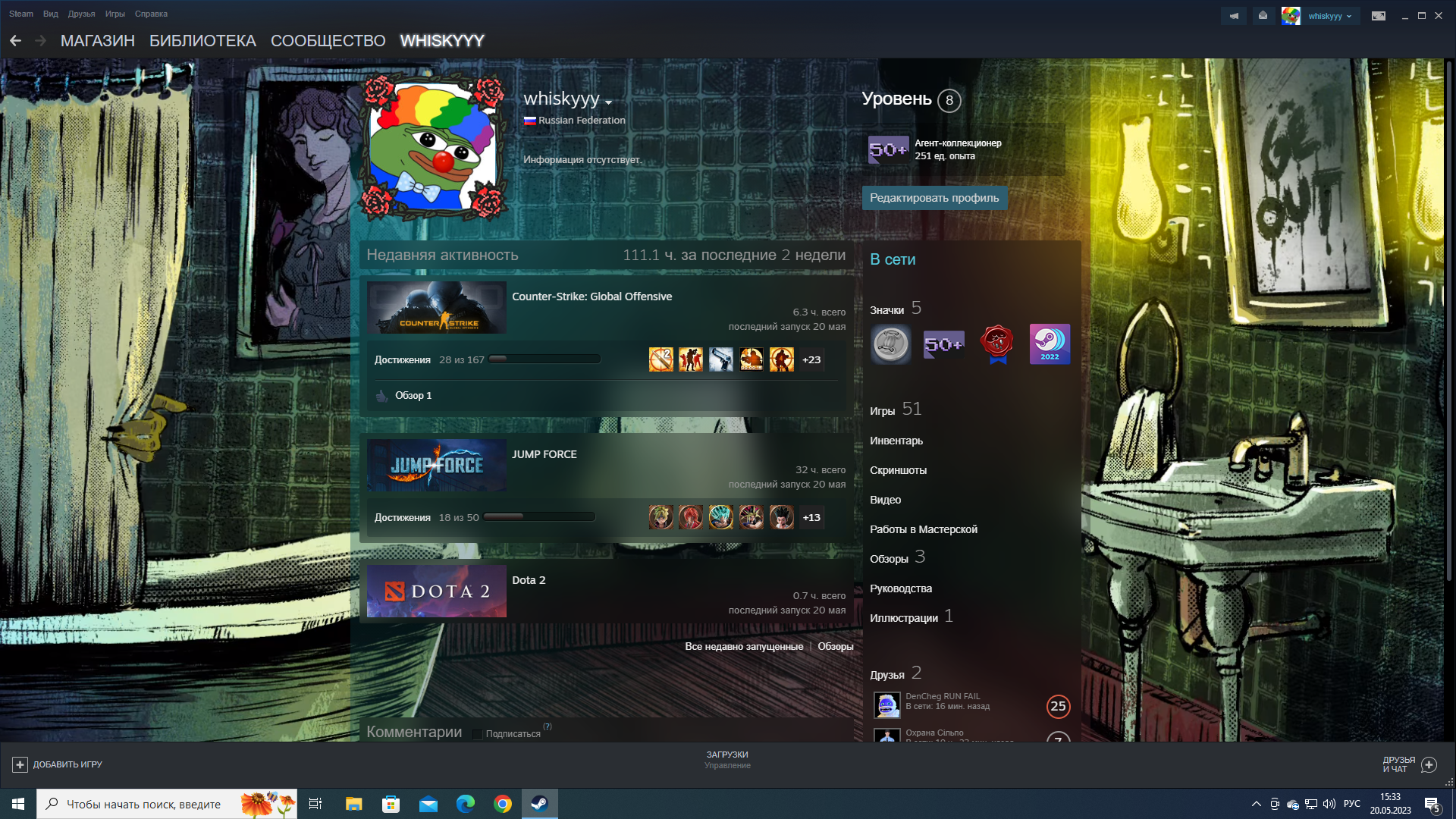Open the fifth CS:GO achievement icon
The image size is (1456, 819).
point(782,359)
